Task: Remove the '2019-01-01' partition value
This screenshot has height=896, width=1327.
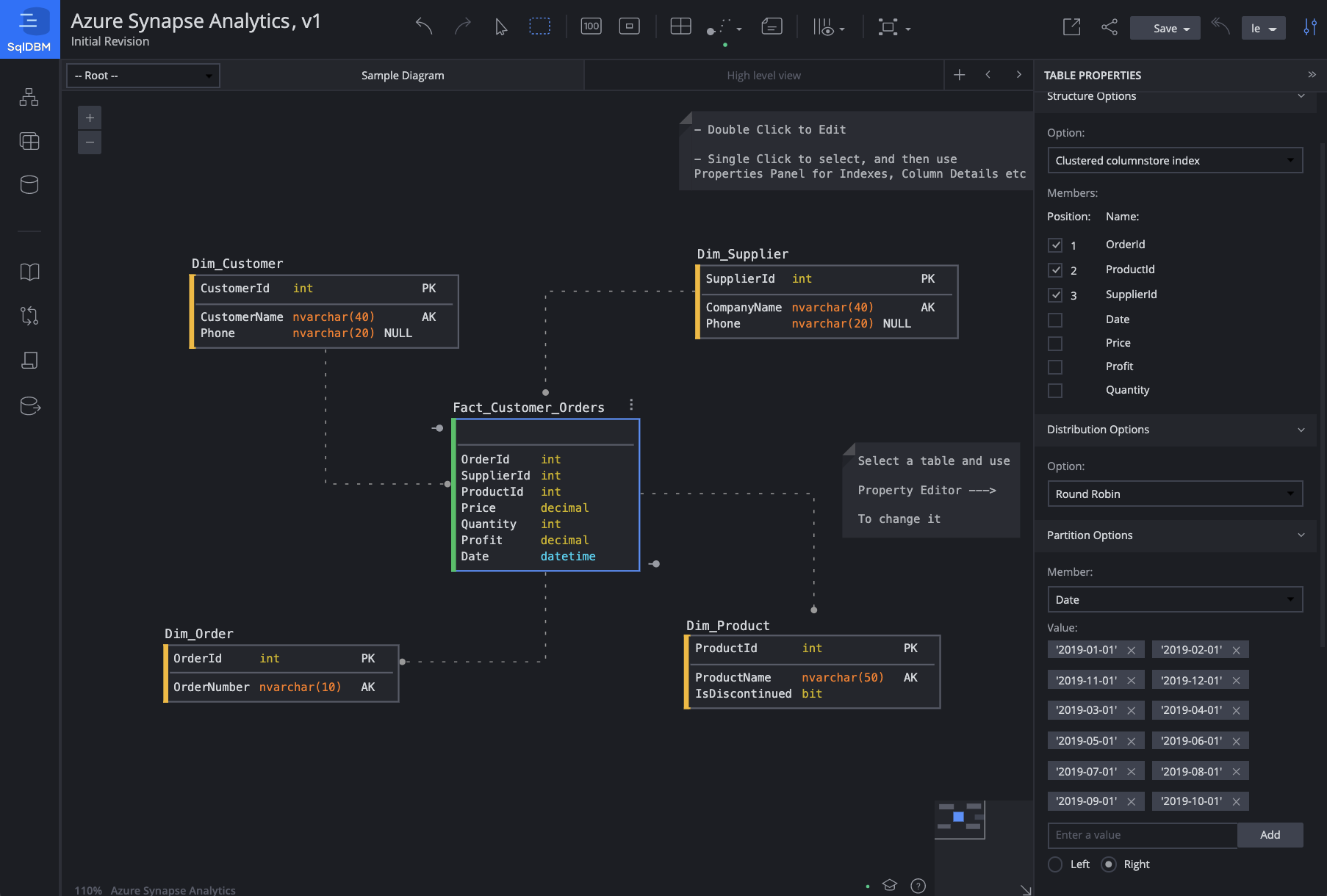Action: point(1132,650)
